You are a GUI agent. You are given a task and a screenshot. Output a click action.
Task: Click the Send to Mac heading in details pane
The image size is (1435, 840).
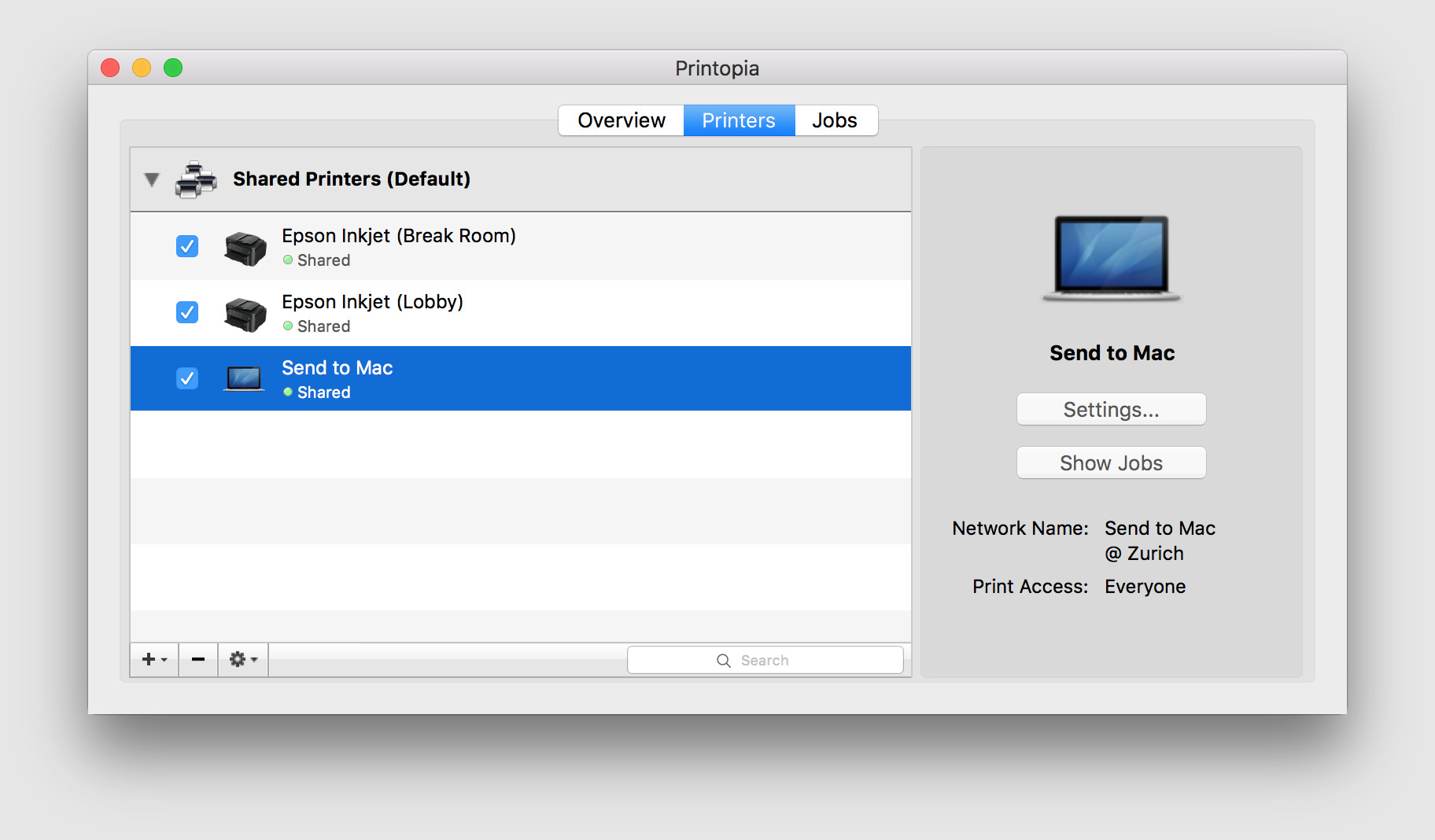pos(1112,353)
